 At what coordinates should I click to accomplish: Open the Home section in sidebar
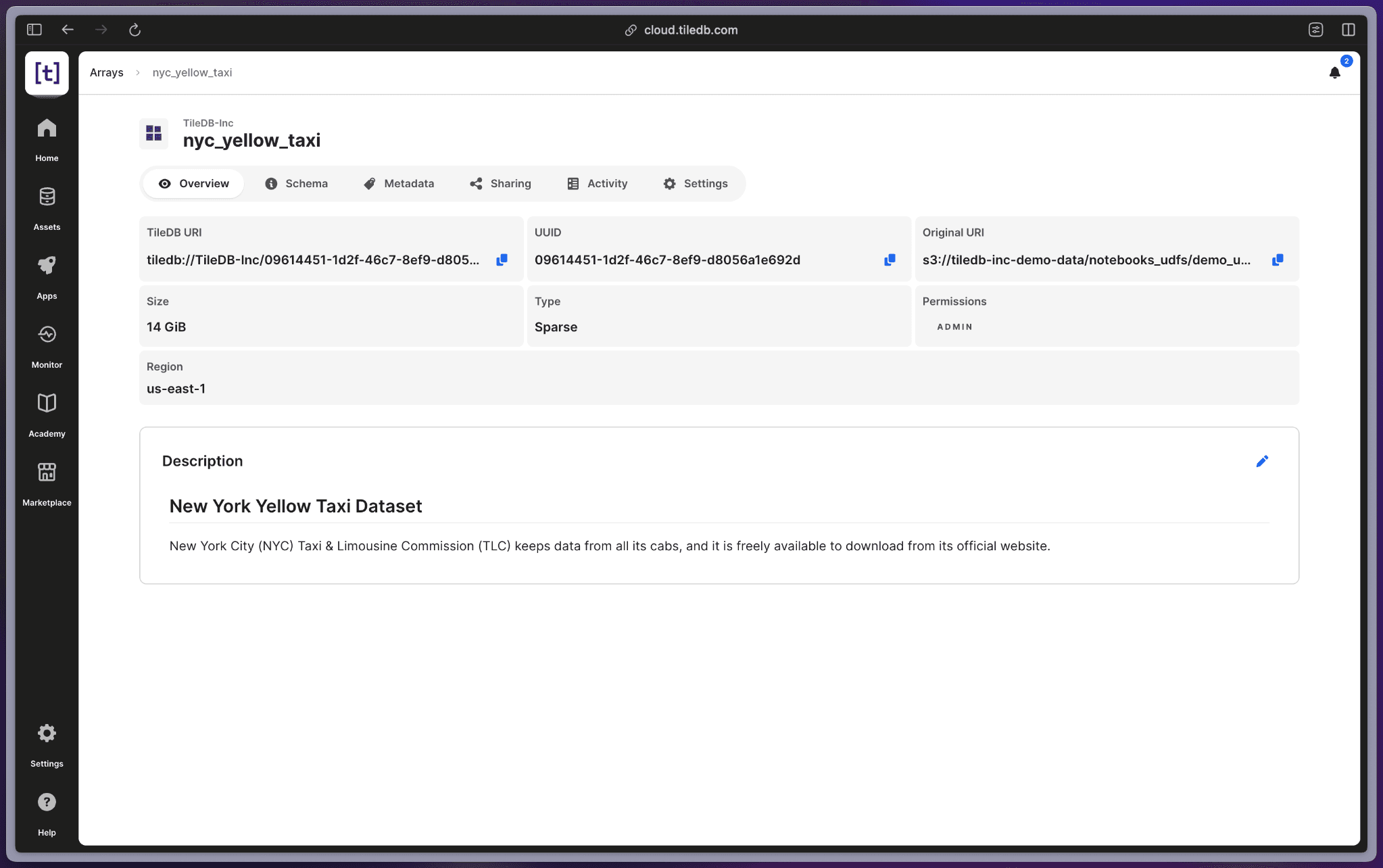pyautogui.click(x=47, y=139)
